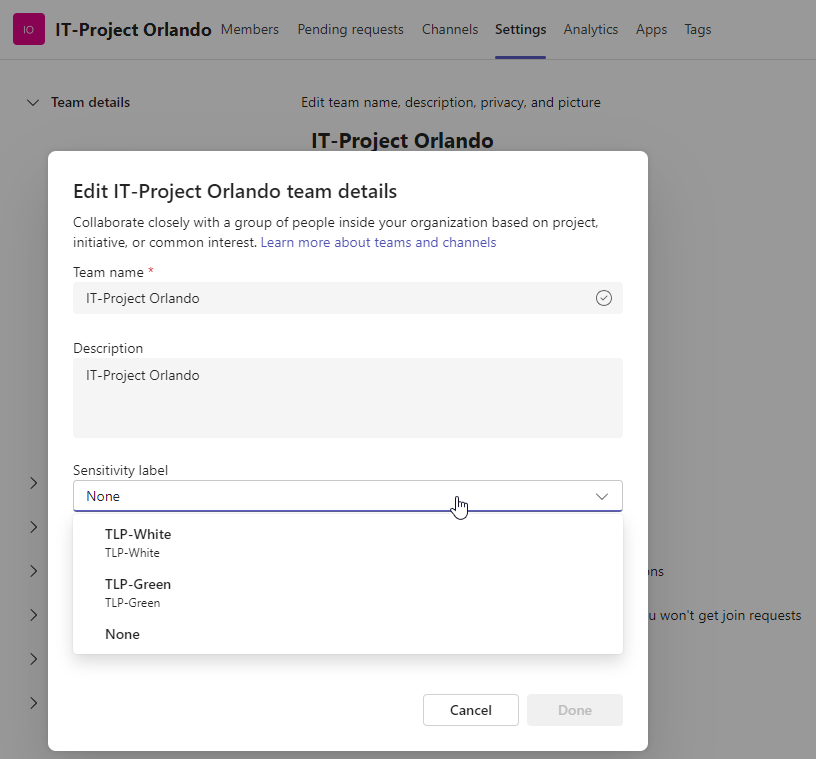Go to the Channels tab

pos(450,30)
